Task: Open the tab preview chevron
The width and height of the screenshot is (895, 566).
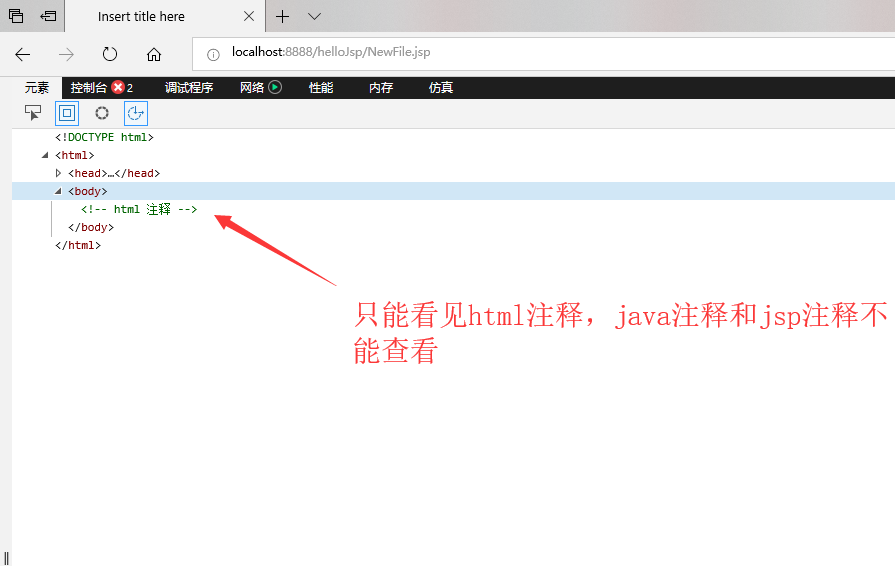Action: [x=315, y=17]
